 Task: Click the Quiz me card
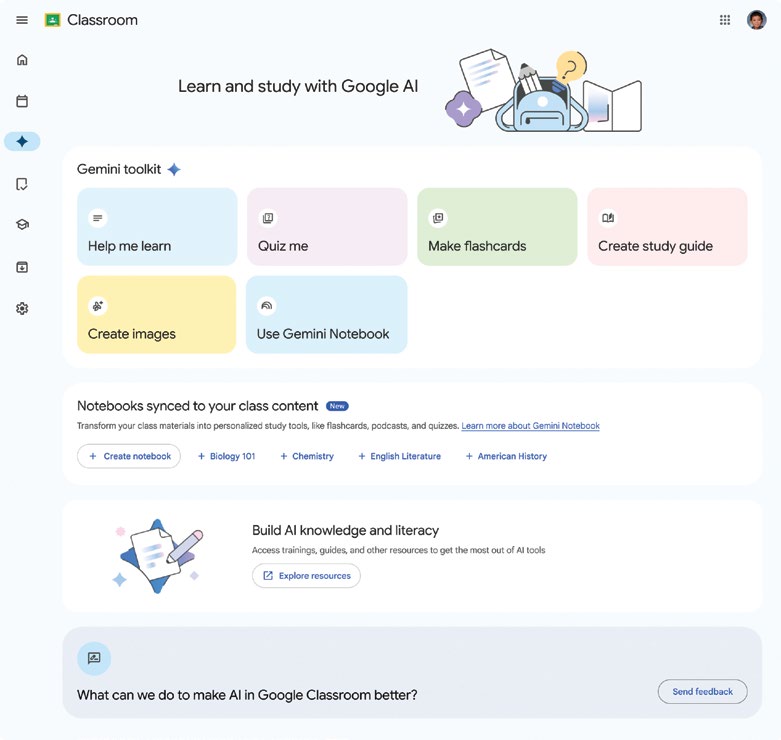point(327,227)
